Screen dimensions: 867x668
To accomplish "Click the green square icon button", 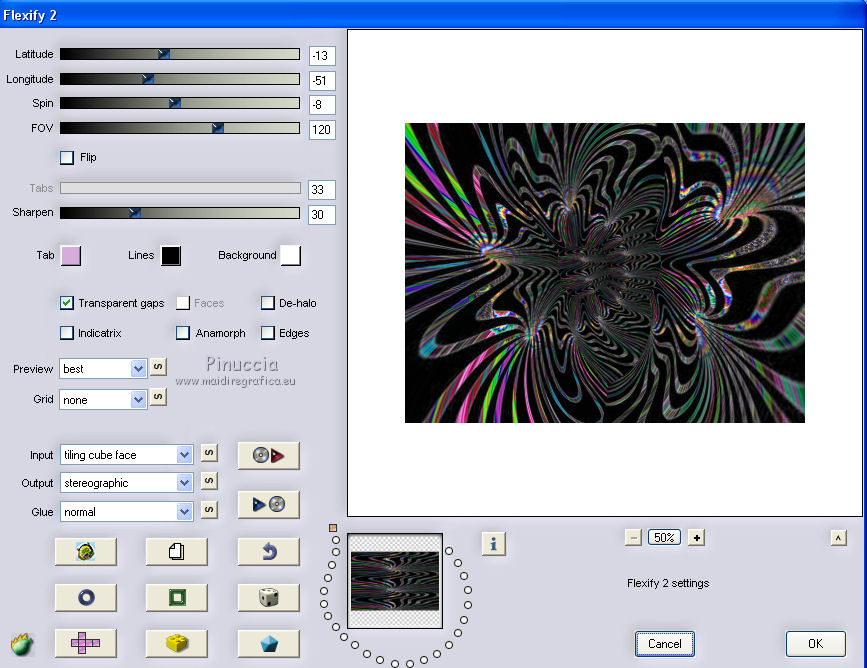I will tap(176, 597).
